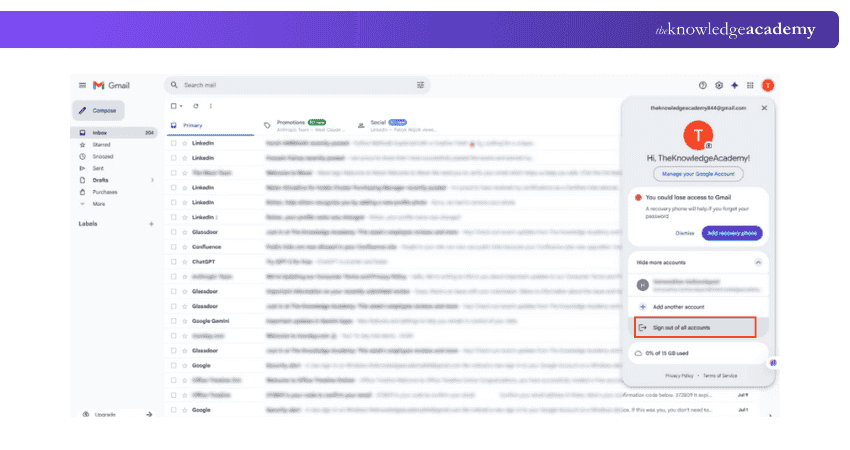
Task: Tick the Confluence email checkbox
Action: click(173, 247)
